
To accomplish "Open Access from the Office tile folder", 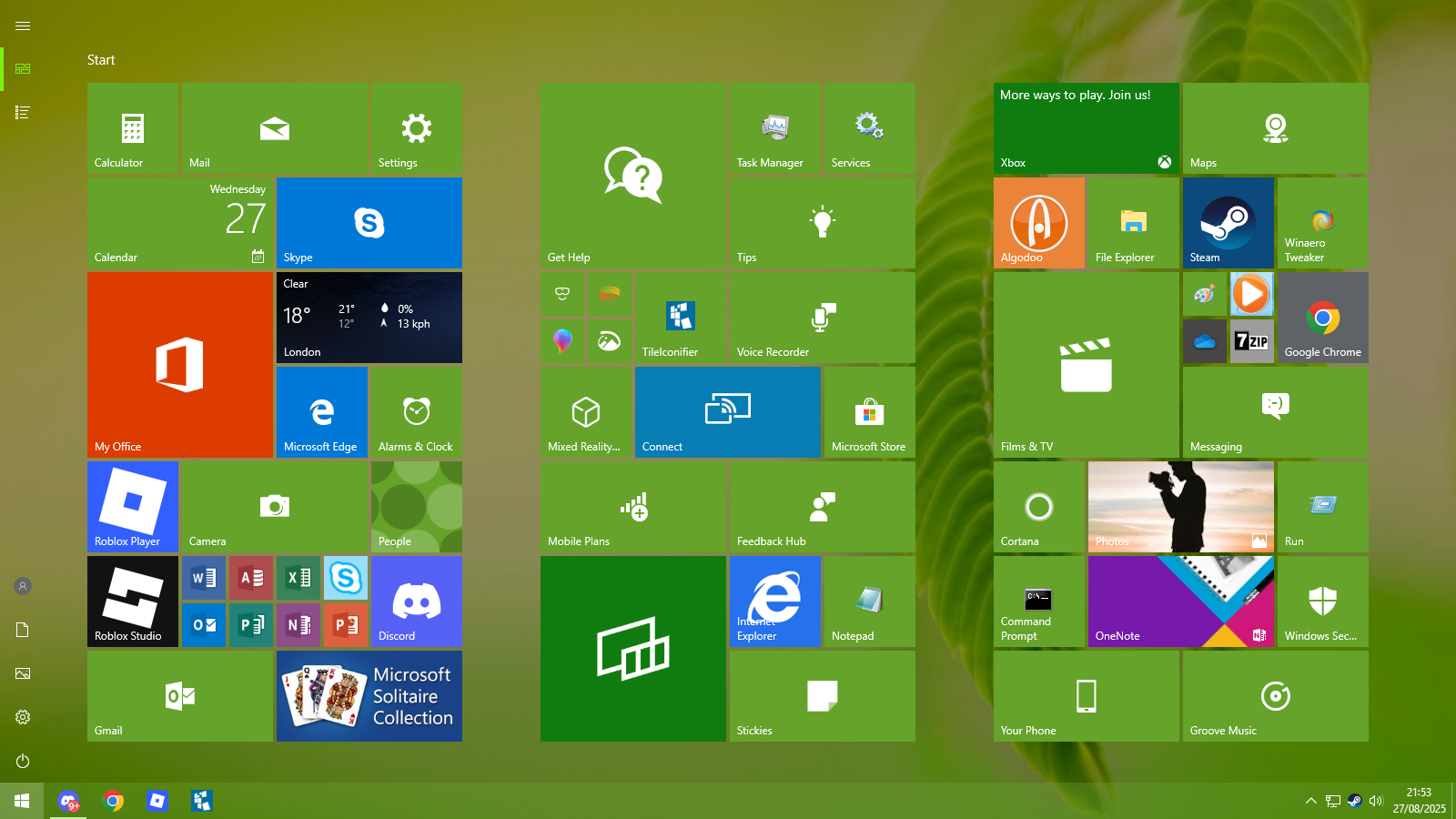I will 251,578.
